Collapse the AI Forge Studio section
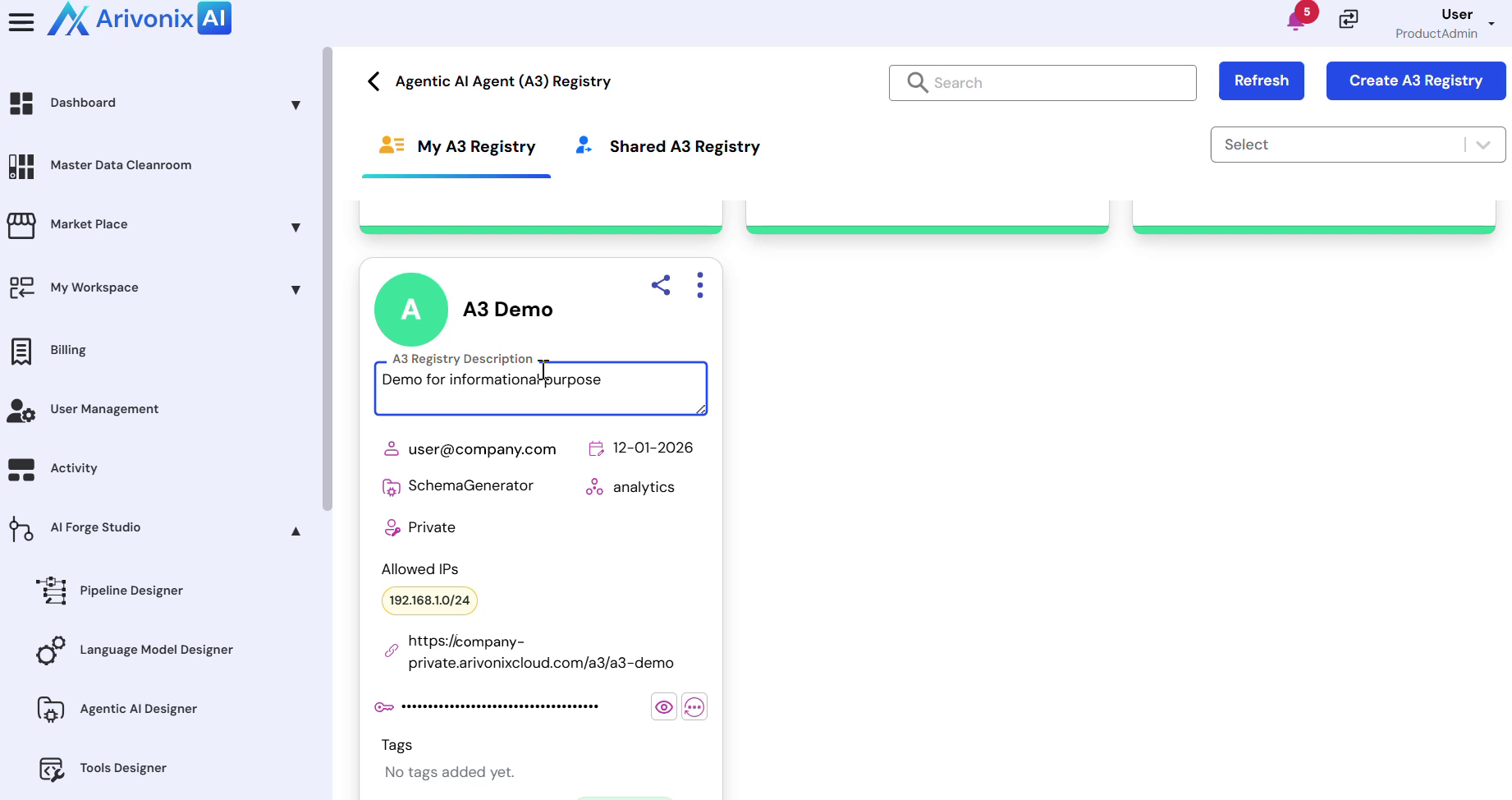1512x800 pixels. point(296,531)
